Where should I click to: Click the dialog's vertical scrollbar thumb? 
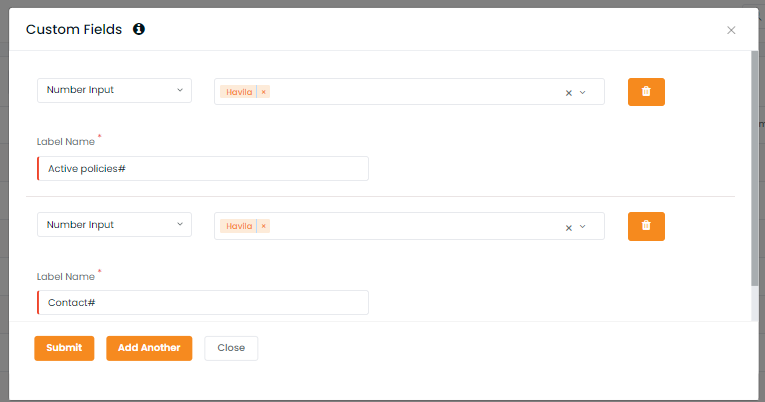pyautogui.click(x=754, y=168)
